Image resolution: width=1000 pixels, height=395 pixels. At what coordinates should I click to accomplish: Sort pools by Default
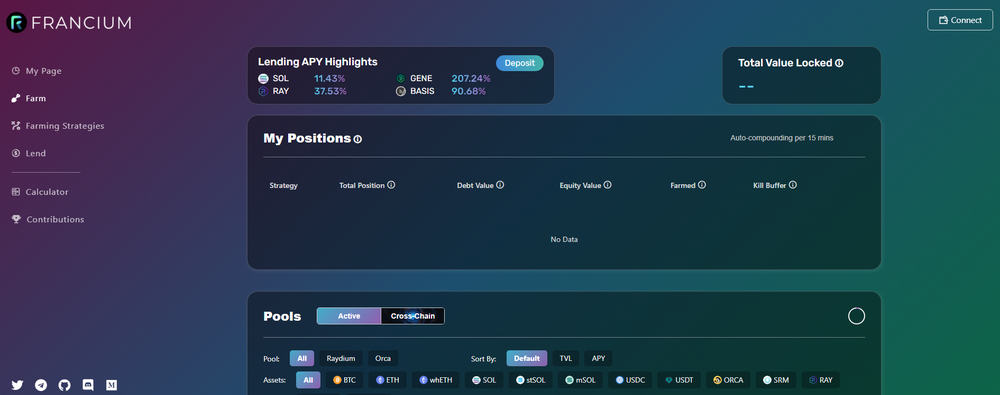[x=527, y=359]
